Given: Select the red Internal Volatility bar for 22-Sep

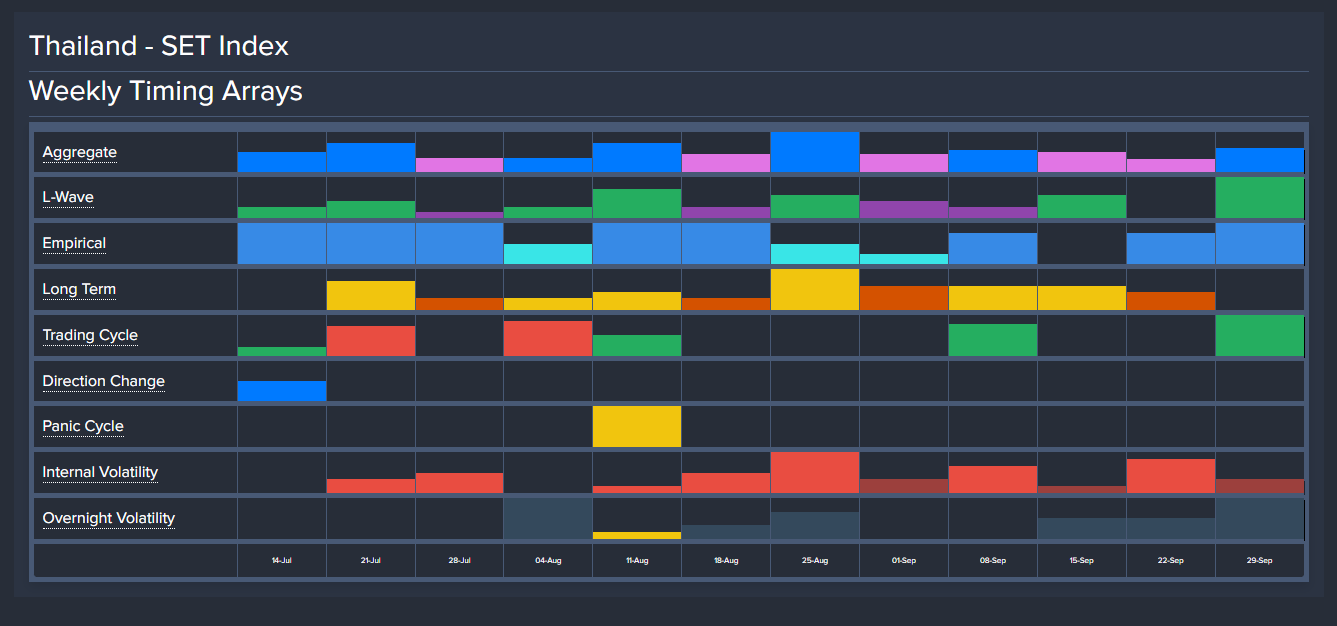Looking at the screenshot, I should point(1171,476).
